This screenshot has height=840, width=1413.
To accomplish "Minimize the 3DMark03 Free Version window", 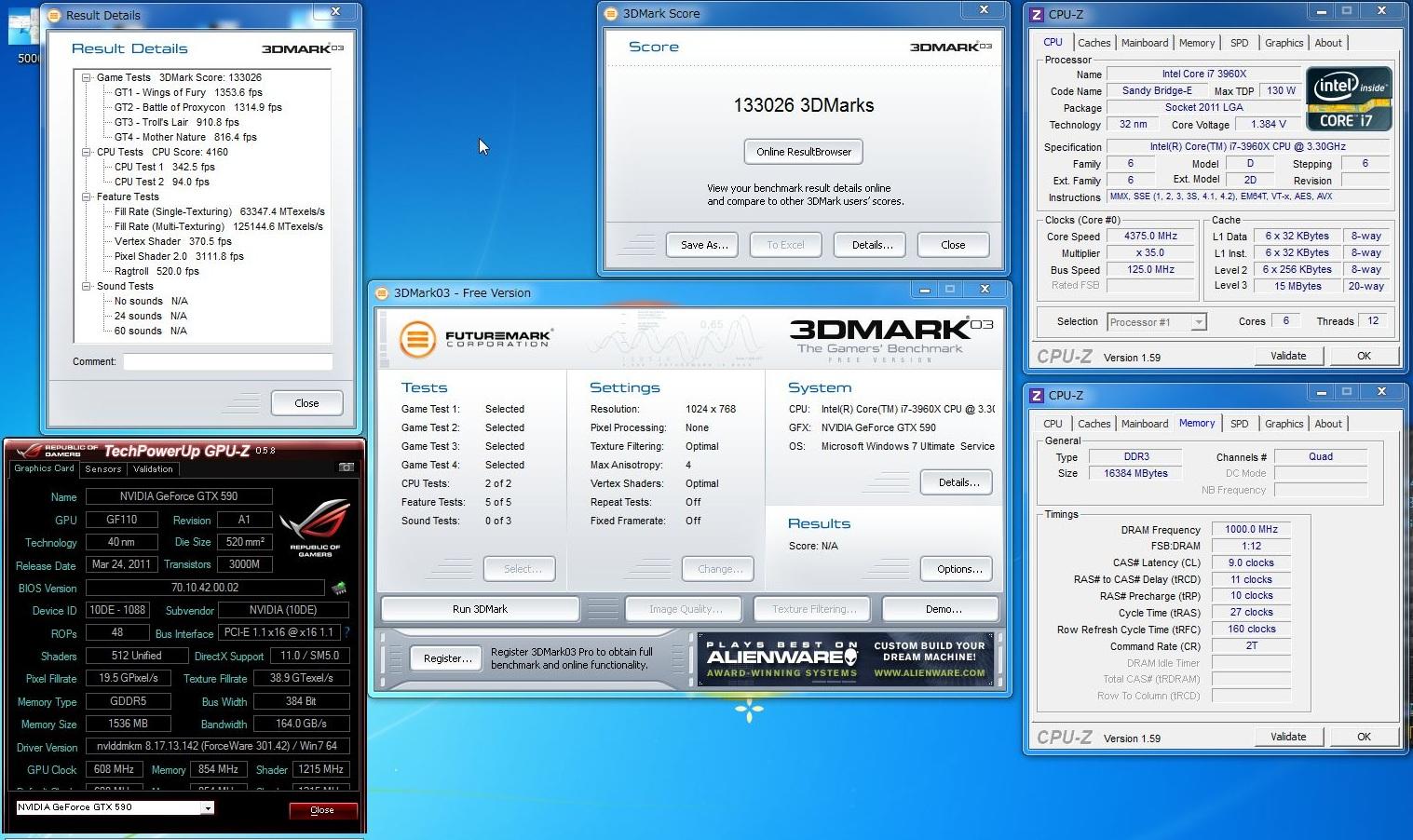I will tap(924, 290).
